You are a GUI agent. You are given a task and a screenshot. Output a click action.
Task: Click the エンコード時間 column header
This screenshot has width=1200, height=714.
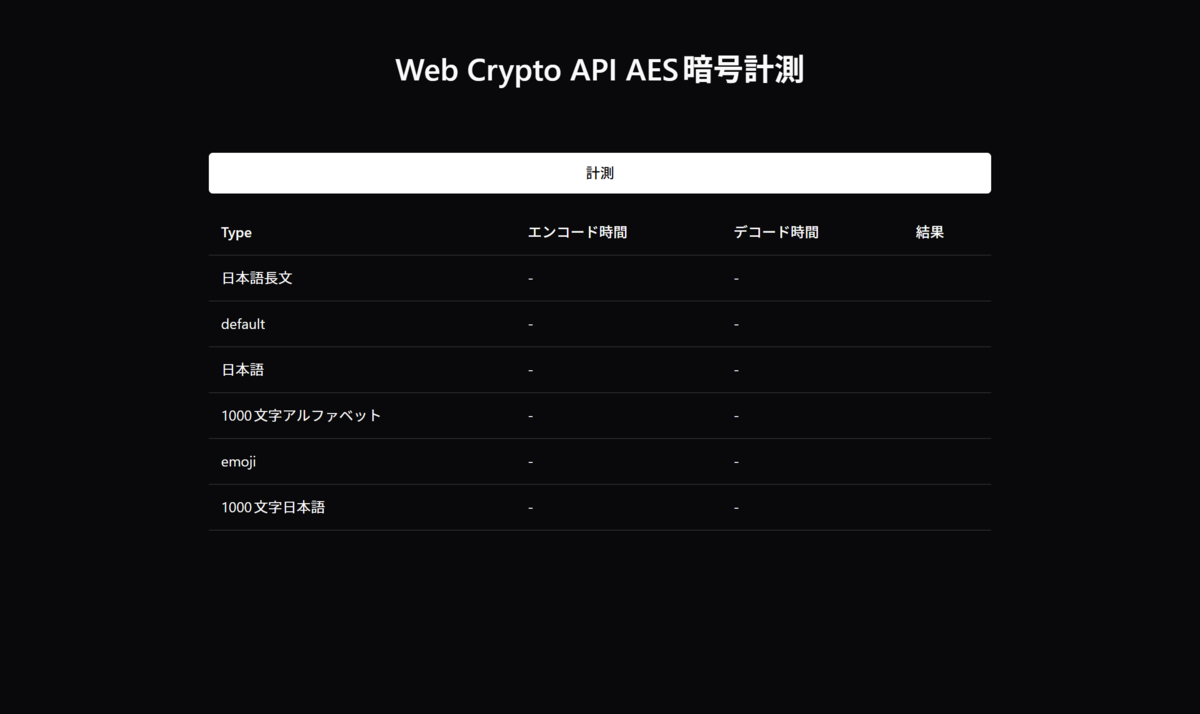(x=578, y=232)
